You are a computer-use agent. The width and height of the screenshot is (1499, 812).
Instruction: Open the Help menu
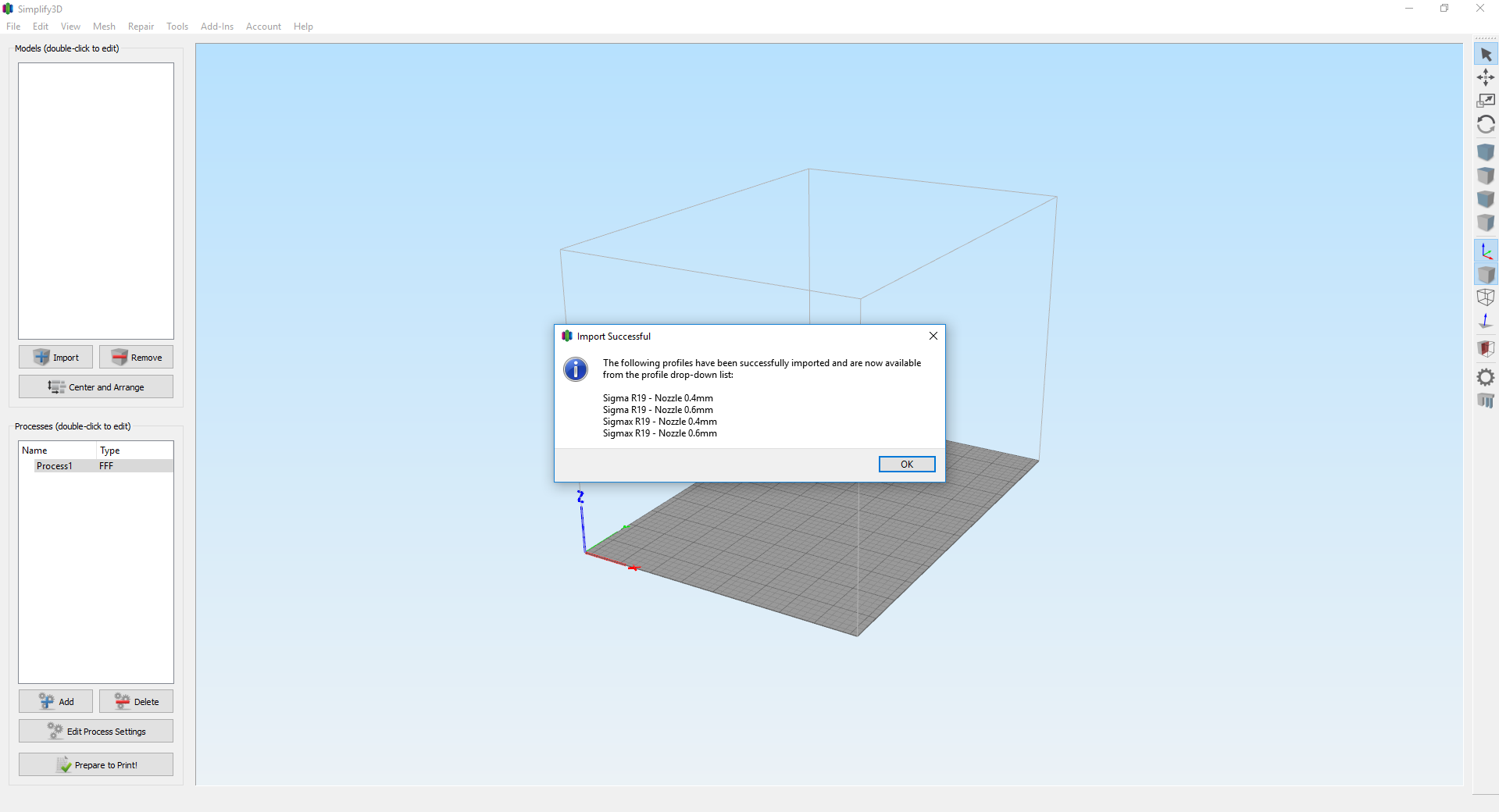pyautogui.click(x=303, y=27)
